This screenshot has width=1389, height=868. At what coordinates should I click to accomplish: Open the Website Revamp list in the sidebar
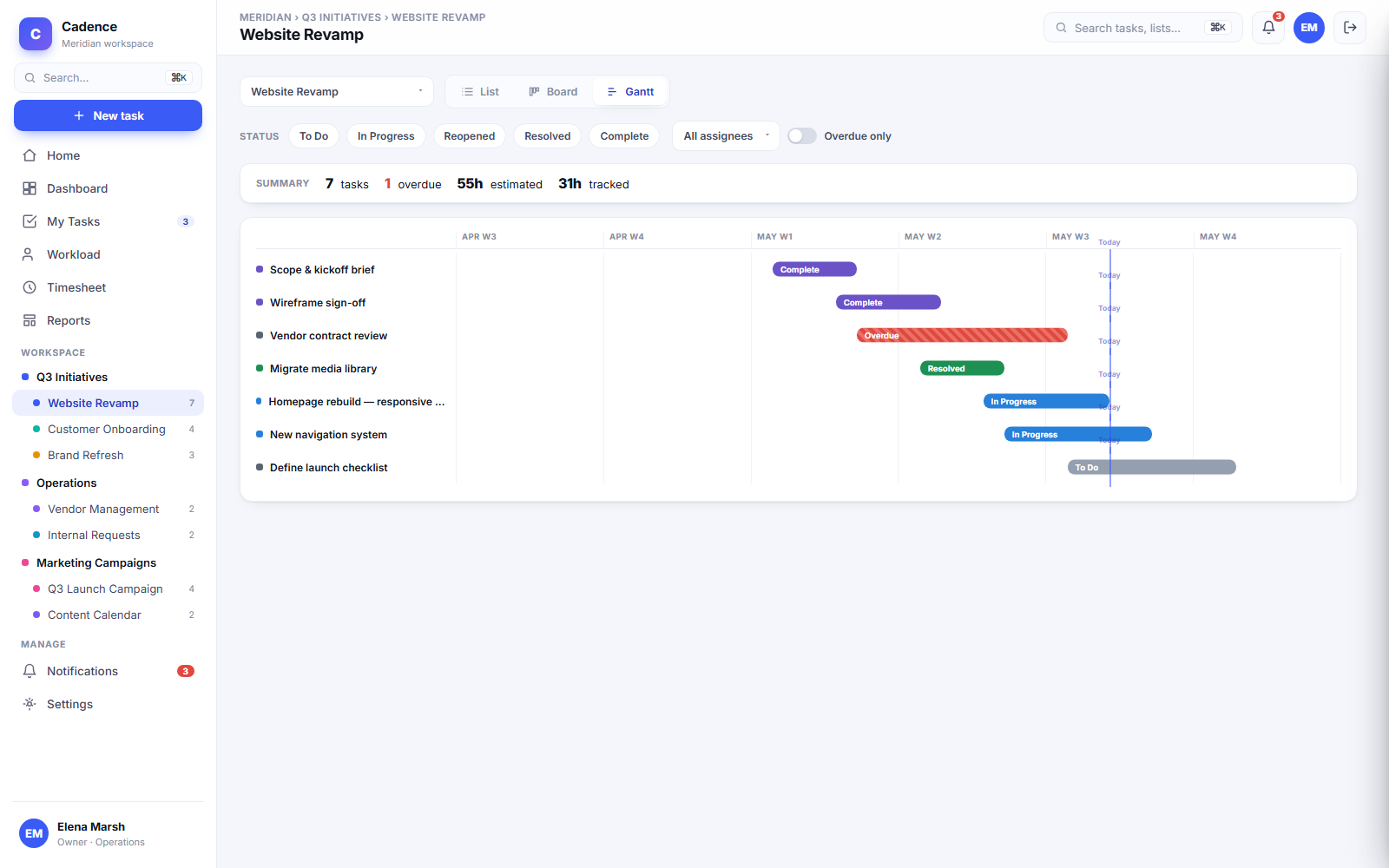pyautogui.click(x=109, y=403)
